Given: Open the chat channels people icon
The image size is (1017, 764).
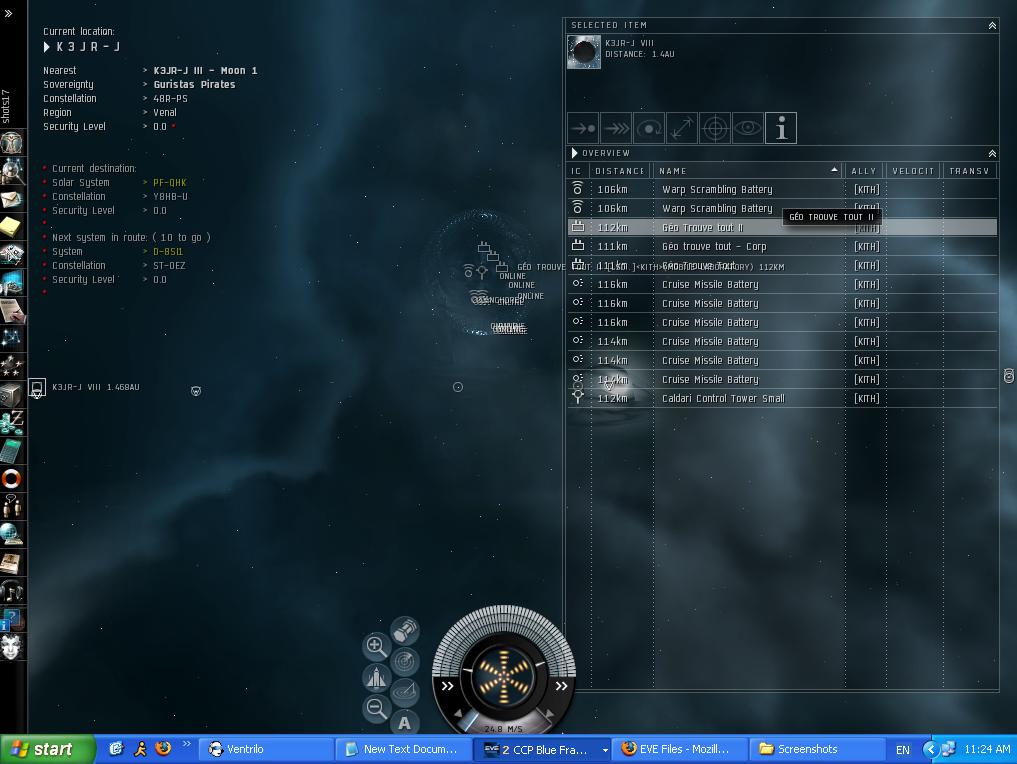Looking at the screenshot, I should click(12, 507).
